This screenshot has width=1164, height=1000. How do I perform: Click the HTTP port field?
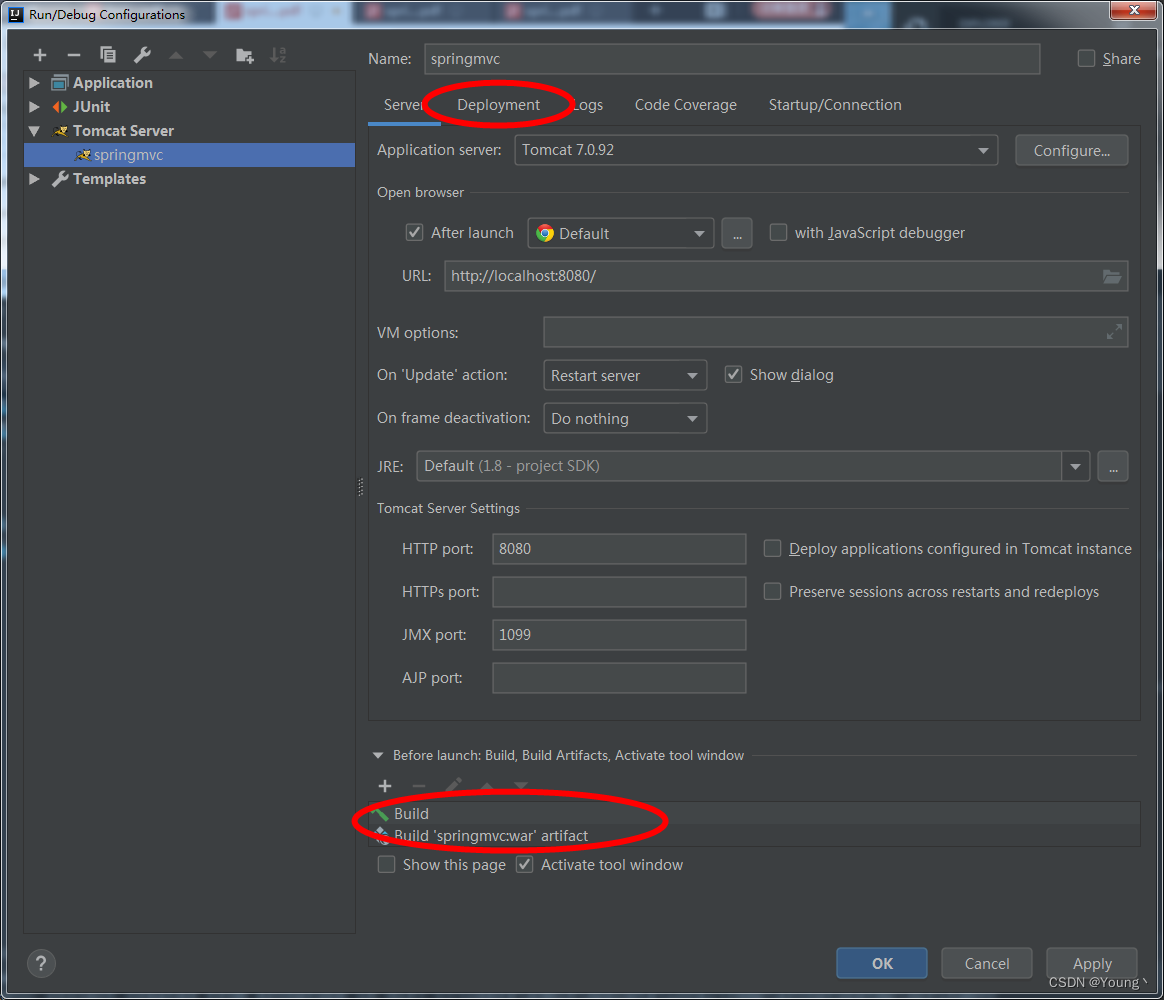click(619, 549)
